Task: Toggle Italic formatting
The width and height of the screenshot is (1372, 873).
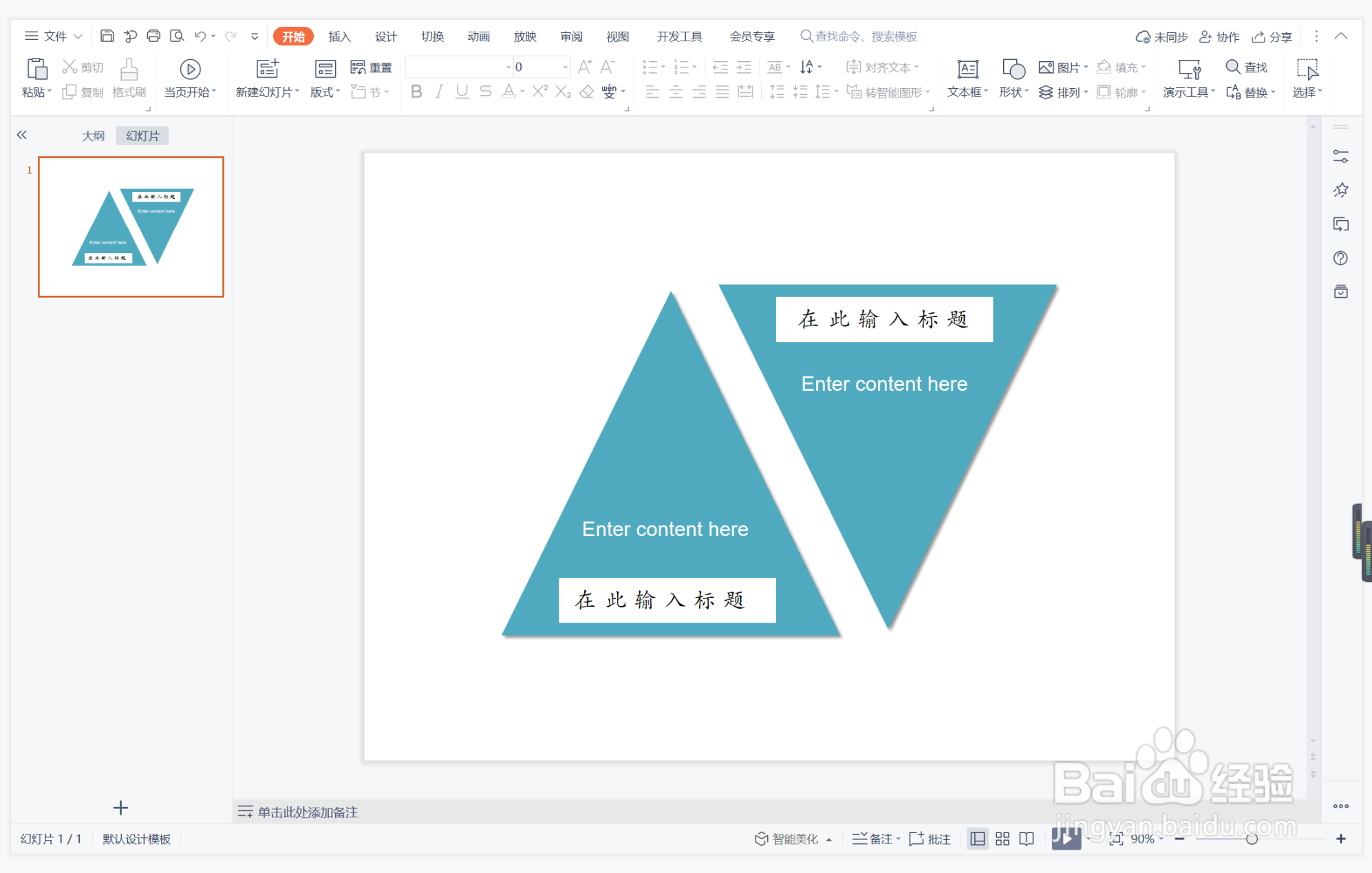Action: [439, 91]
